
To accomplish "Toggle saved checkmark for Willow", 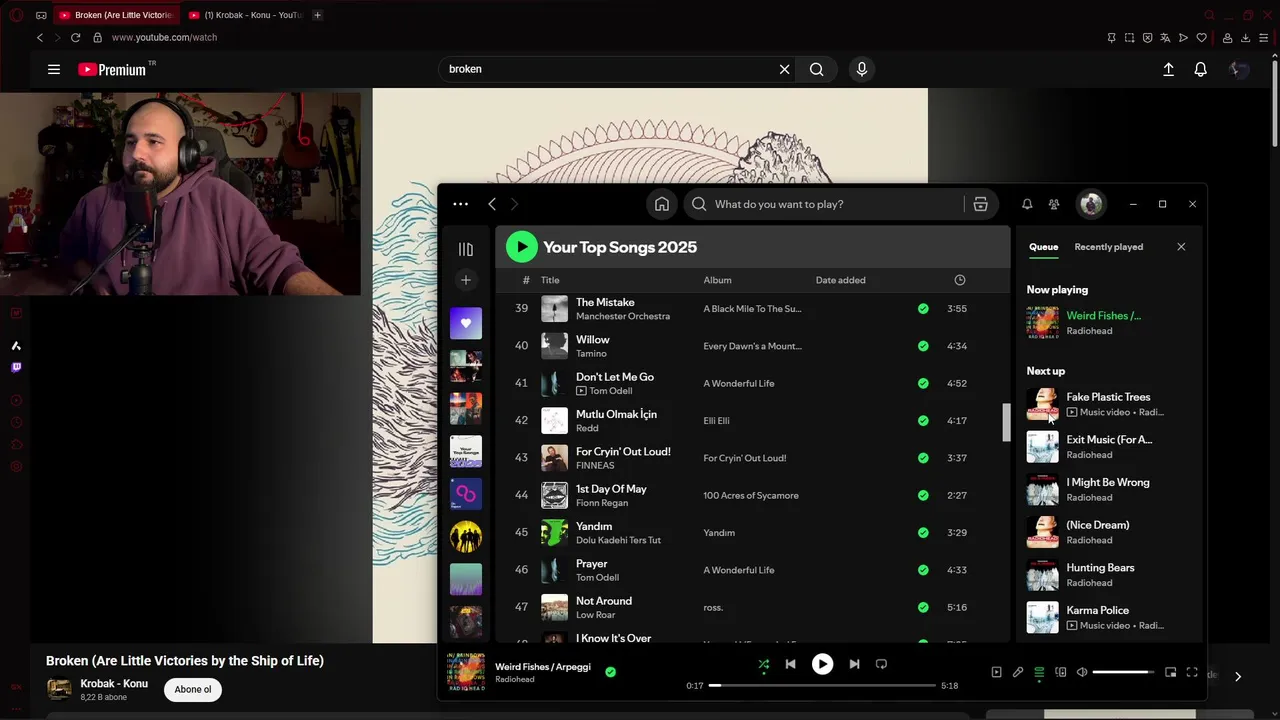I will pyautogui.click(x=923, y=346).
